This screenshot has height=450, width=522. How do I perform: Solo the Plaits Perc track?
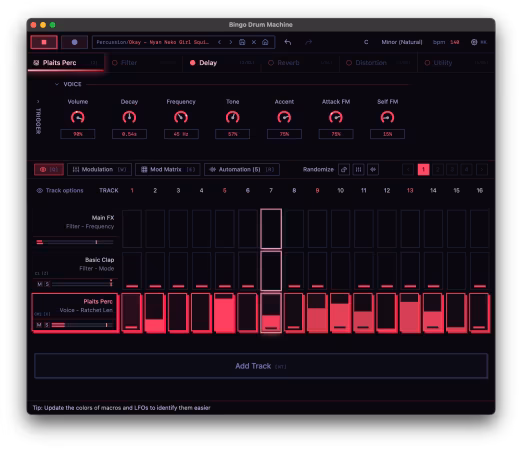[47, 325]
